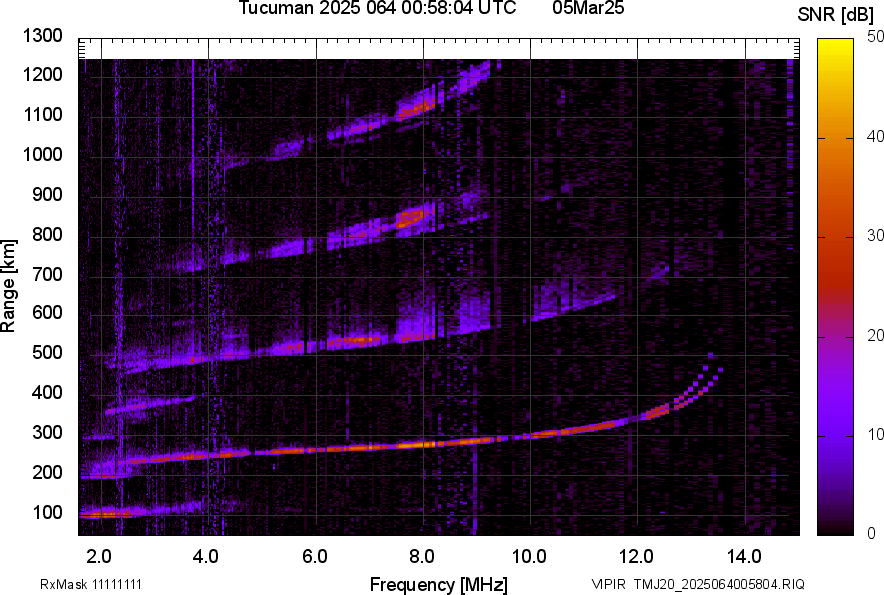Click the SNR [dB] colorbar heading

pyautogui.click(x=837, y=14)
